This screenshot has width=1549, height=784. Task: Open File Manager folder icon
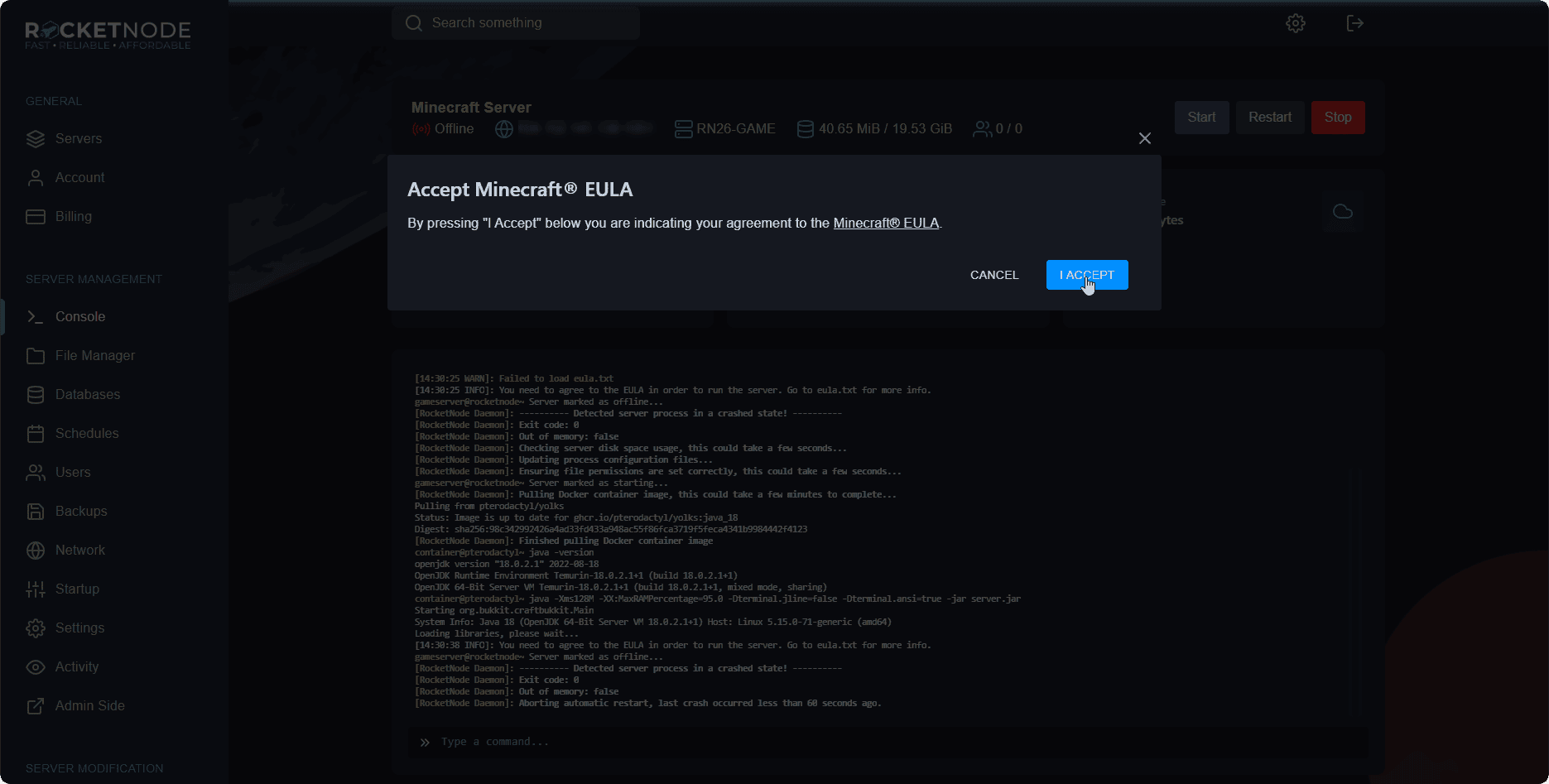36,355
